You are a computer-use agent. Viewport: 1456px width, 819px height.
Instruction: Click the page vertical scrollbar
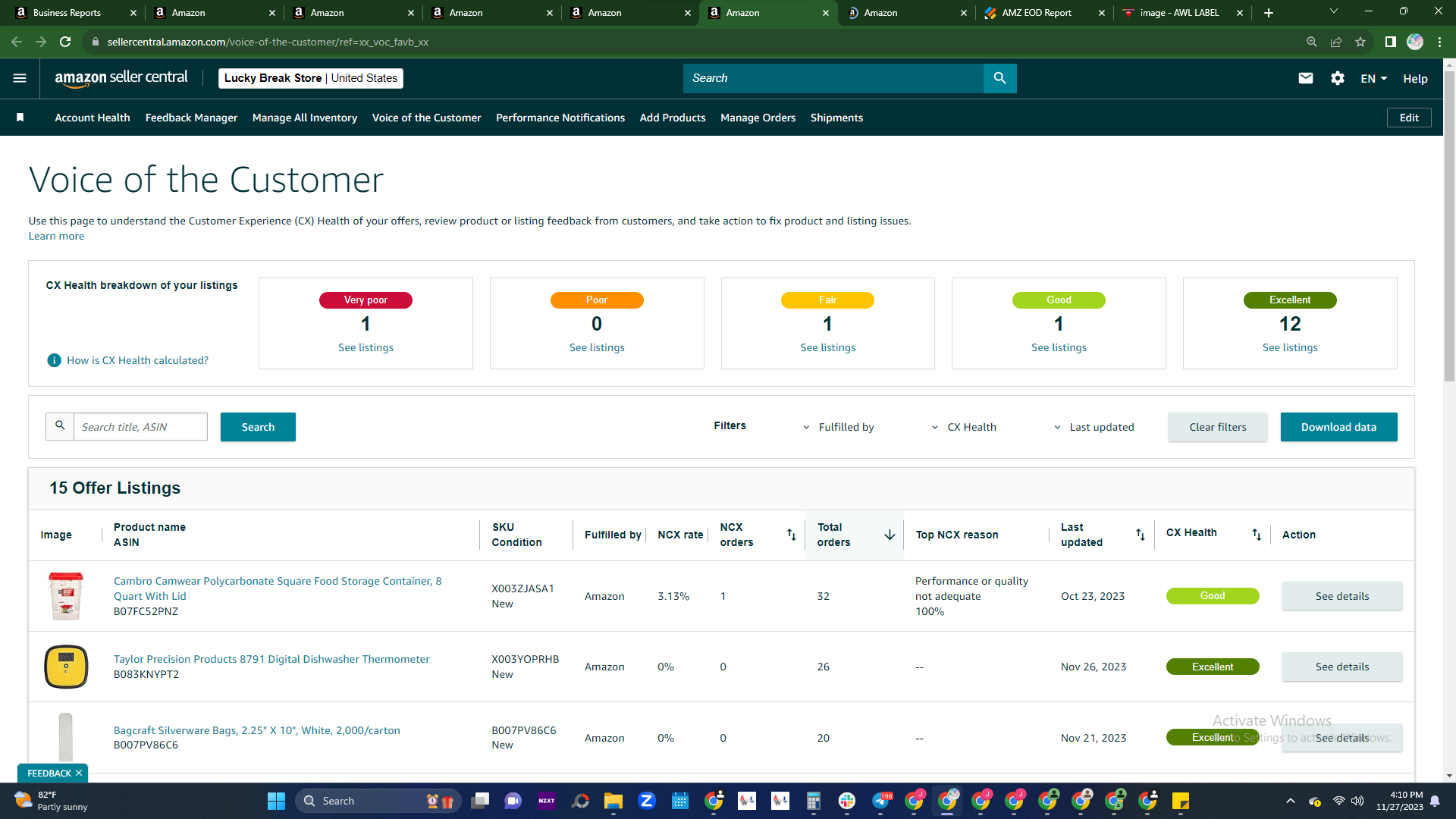click(1449, 225)
